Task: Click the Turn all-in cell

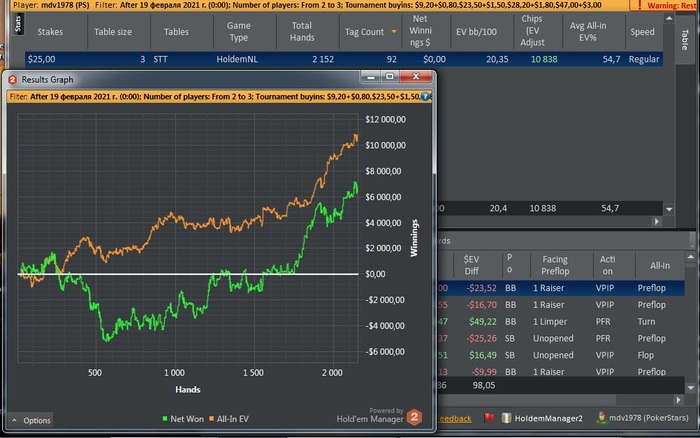Action: click(646, 321)
